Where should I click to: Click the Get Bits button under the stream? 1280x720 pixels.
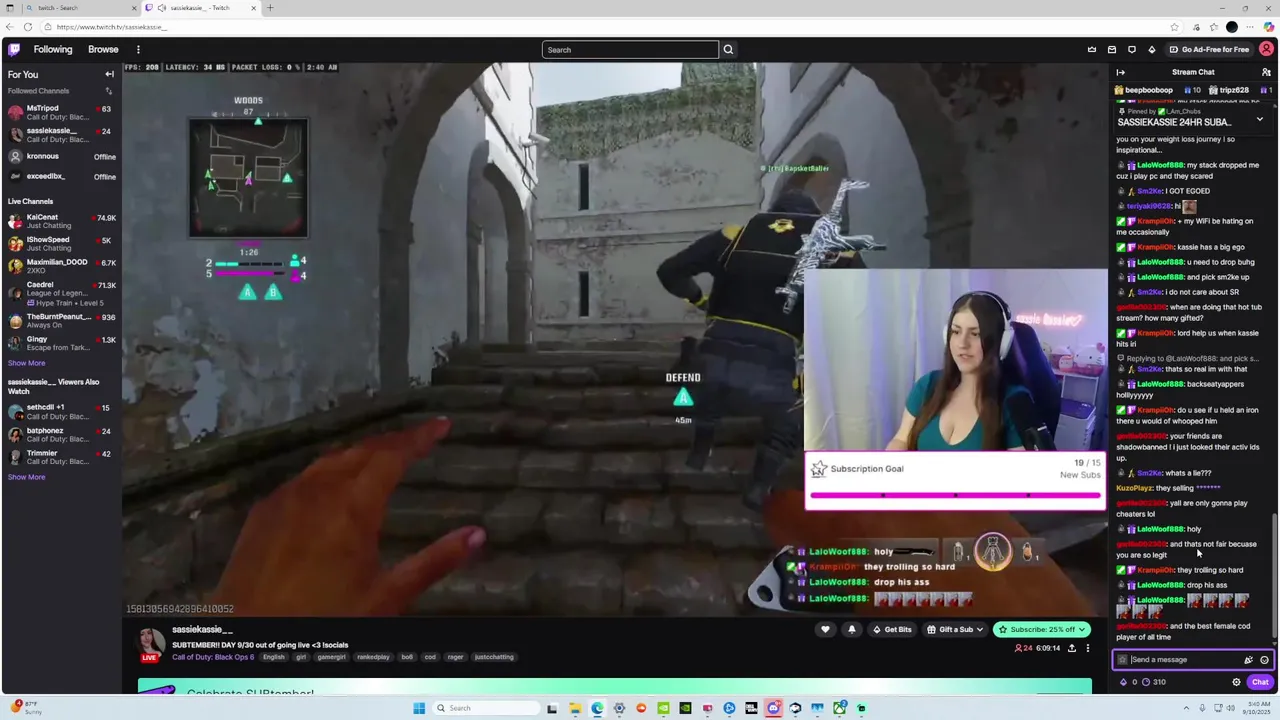[x=891, y=629]
